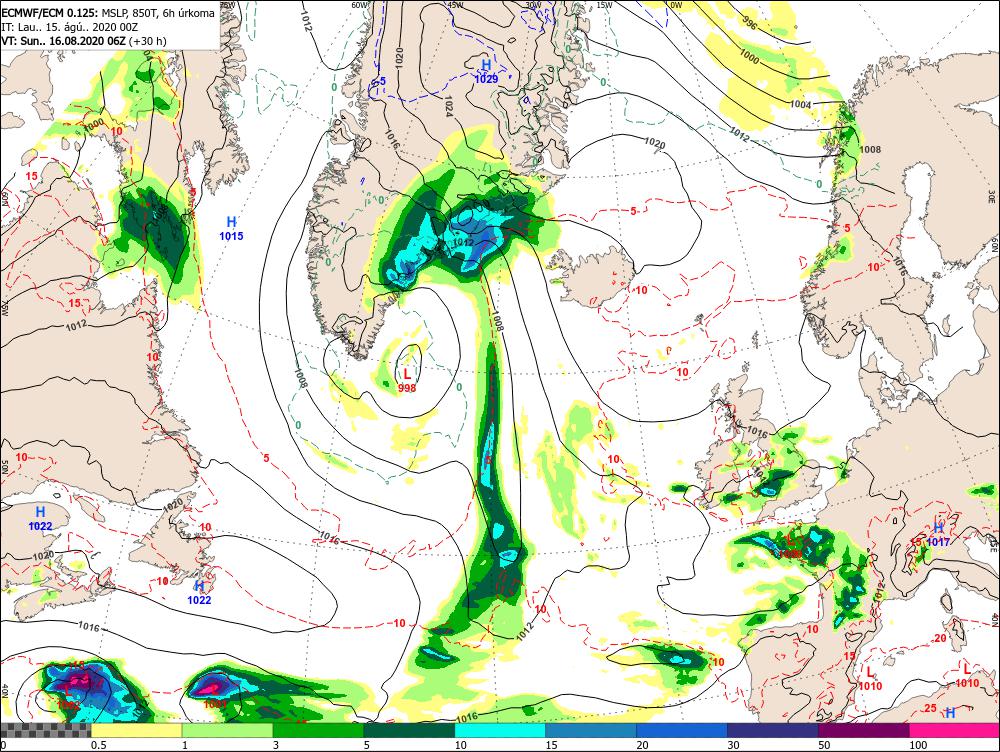Click the "1024" isobar label over Greenland
This screenshot has height=752, width=1000.
447,106
